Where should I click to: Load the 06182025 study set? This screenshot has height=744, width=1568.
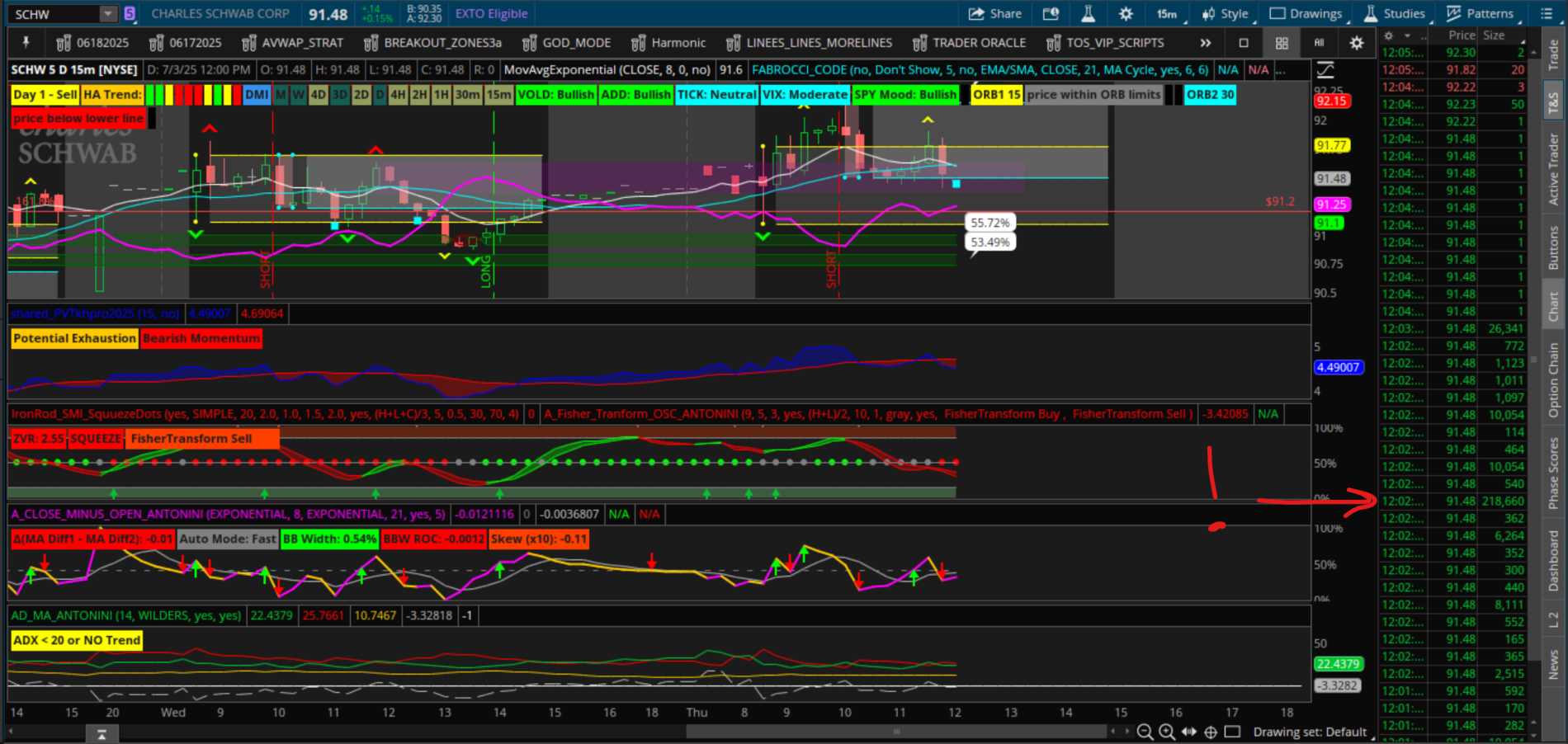(92, 43)
